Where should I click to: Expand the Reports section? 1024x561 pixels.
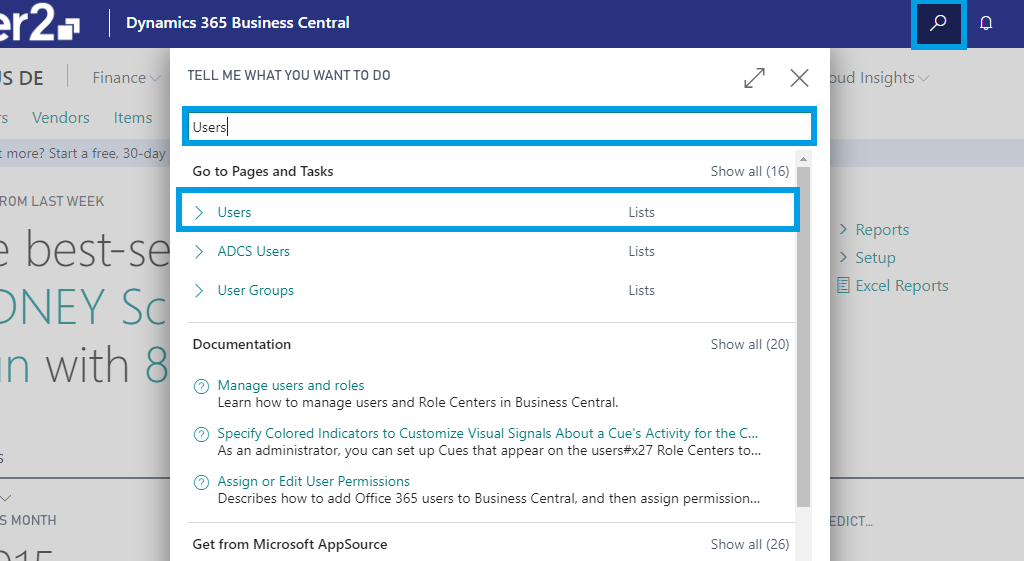coord(844,230)
